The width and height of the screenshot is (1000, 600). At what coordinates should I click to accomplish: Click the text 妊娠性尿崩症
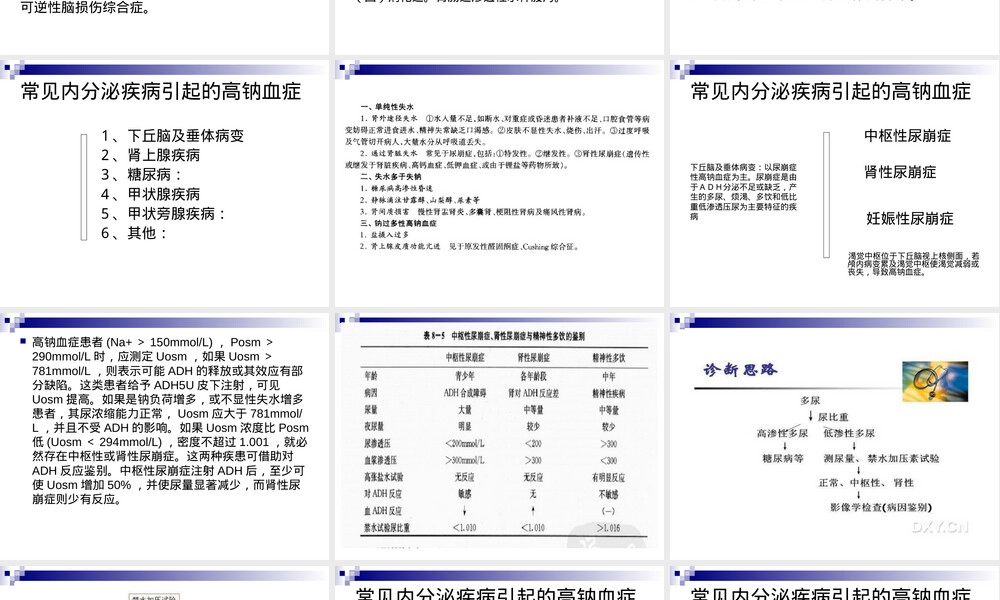point(909,219)
